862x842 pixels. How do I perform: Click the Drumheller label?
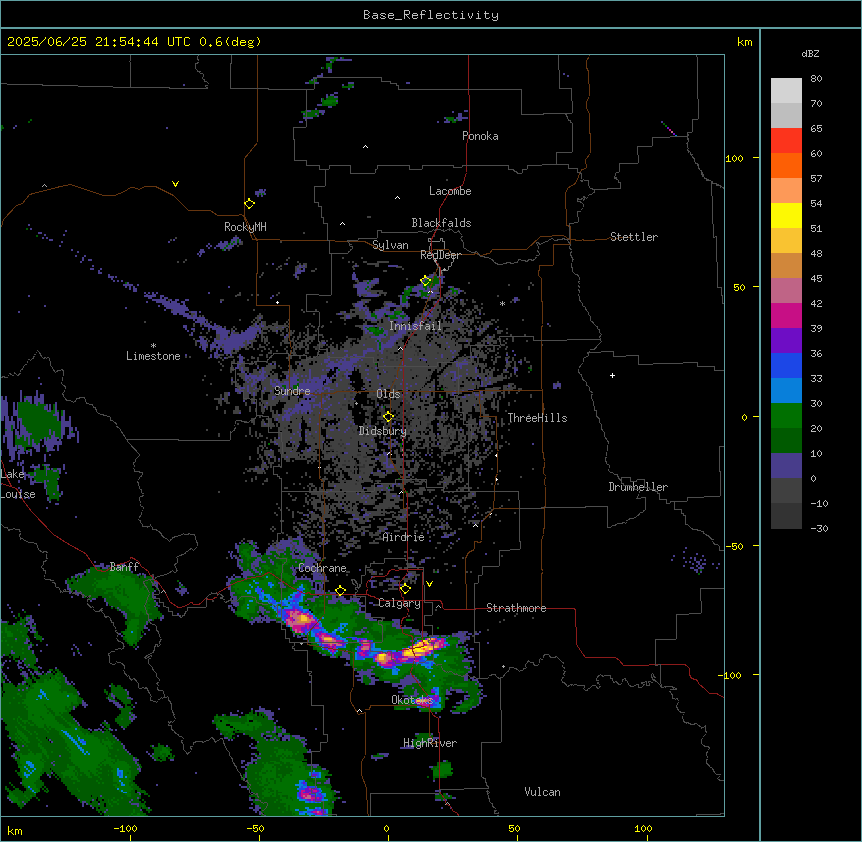(x=638, y=487)
